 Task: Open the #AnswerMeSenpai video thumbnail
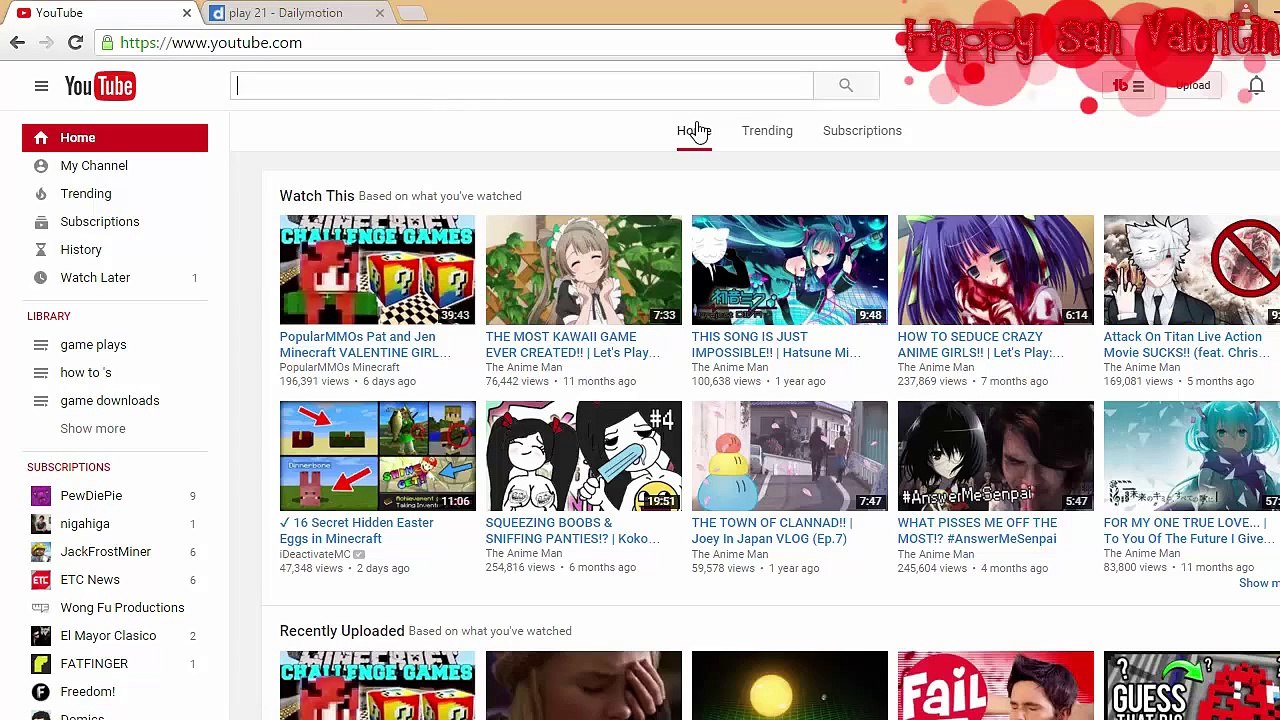(996, 456)
